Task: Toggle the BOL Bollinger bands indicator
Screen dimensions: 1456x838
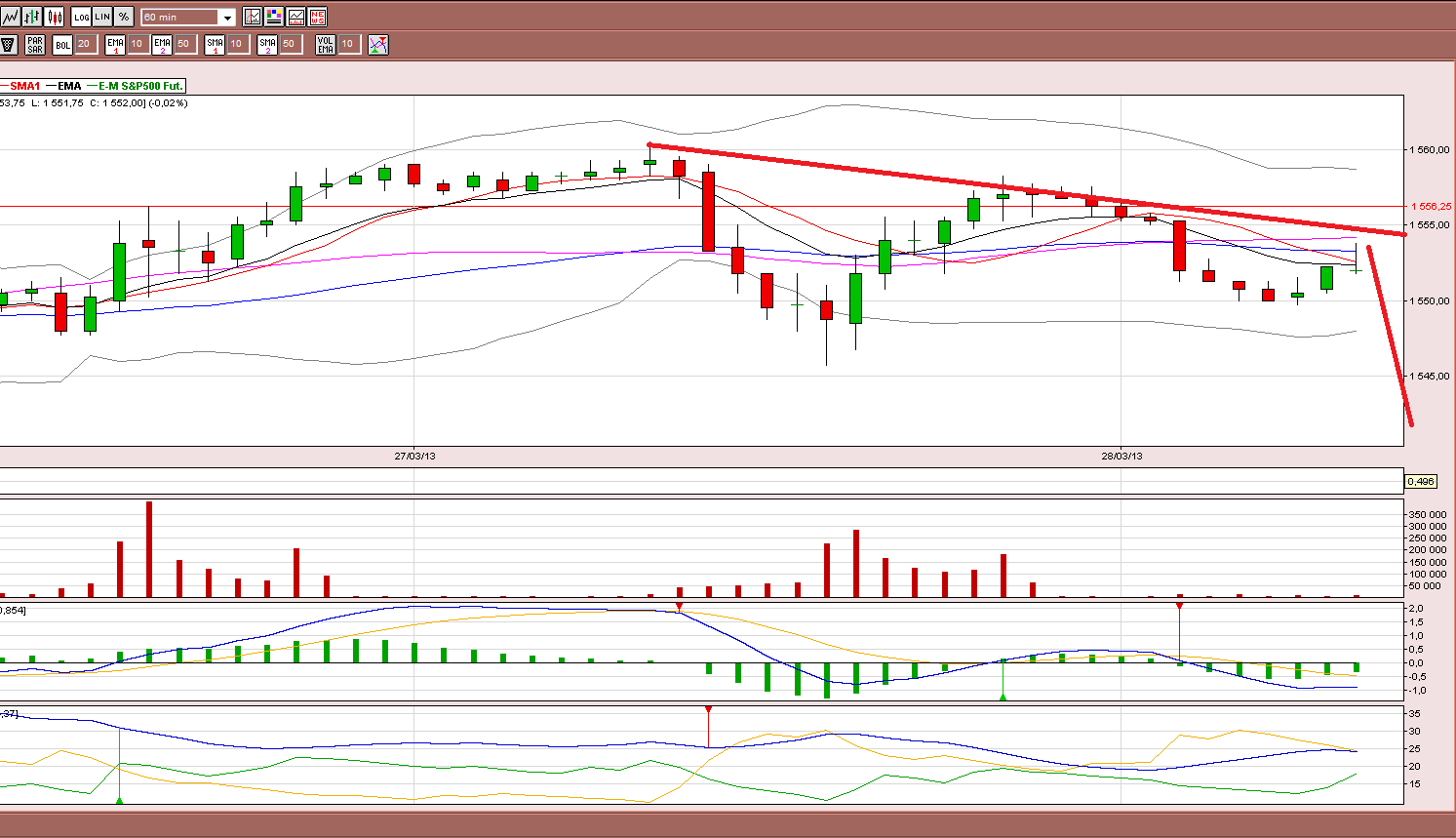Action: pyautogui.click(x=62, y=45)
